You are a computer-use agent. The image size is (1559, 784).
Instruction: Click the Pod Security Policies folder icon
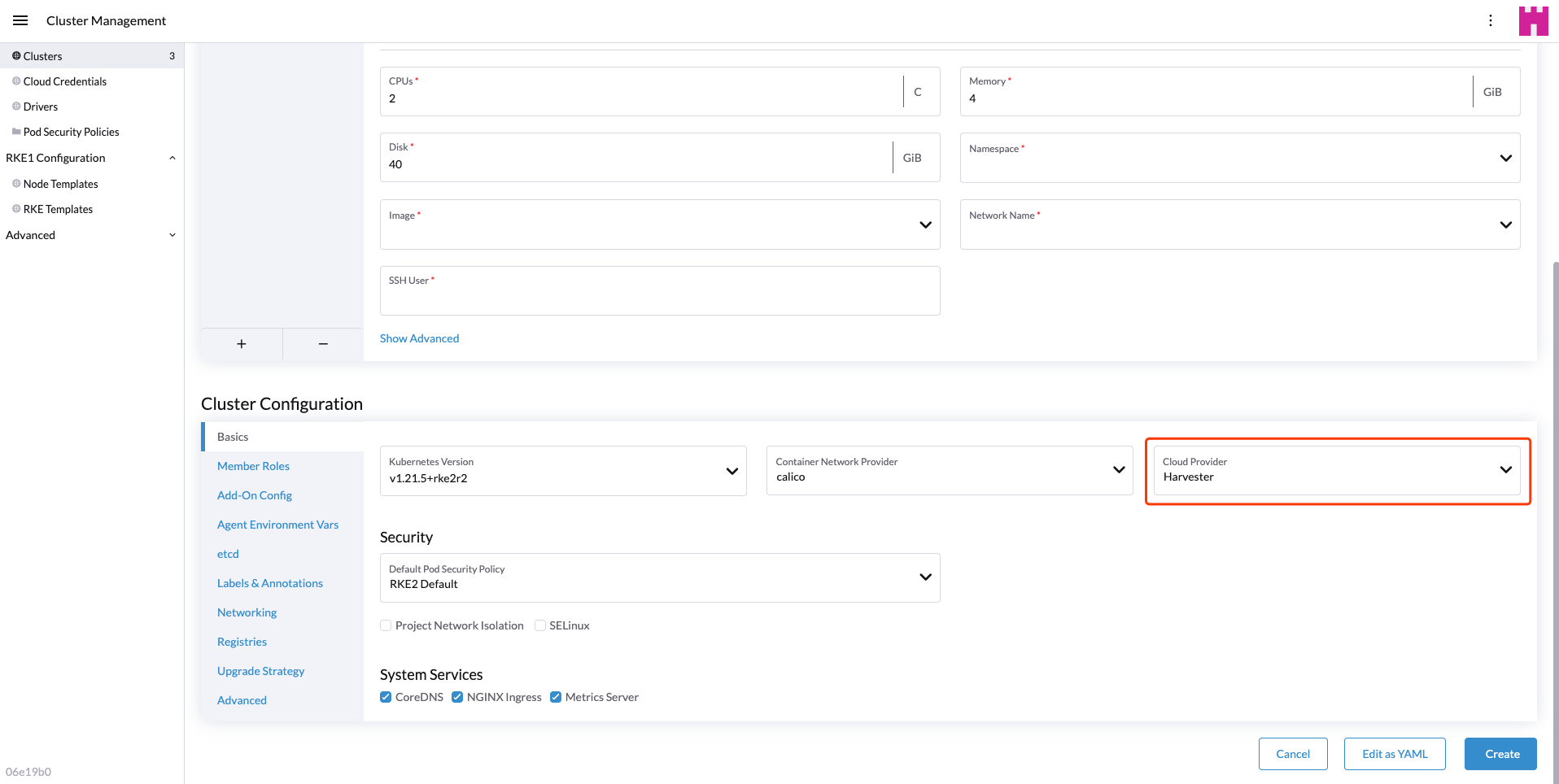pos(16,132)
